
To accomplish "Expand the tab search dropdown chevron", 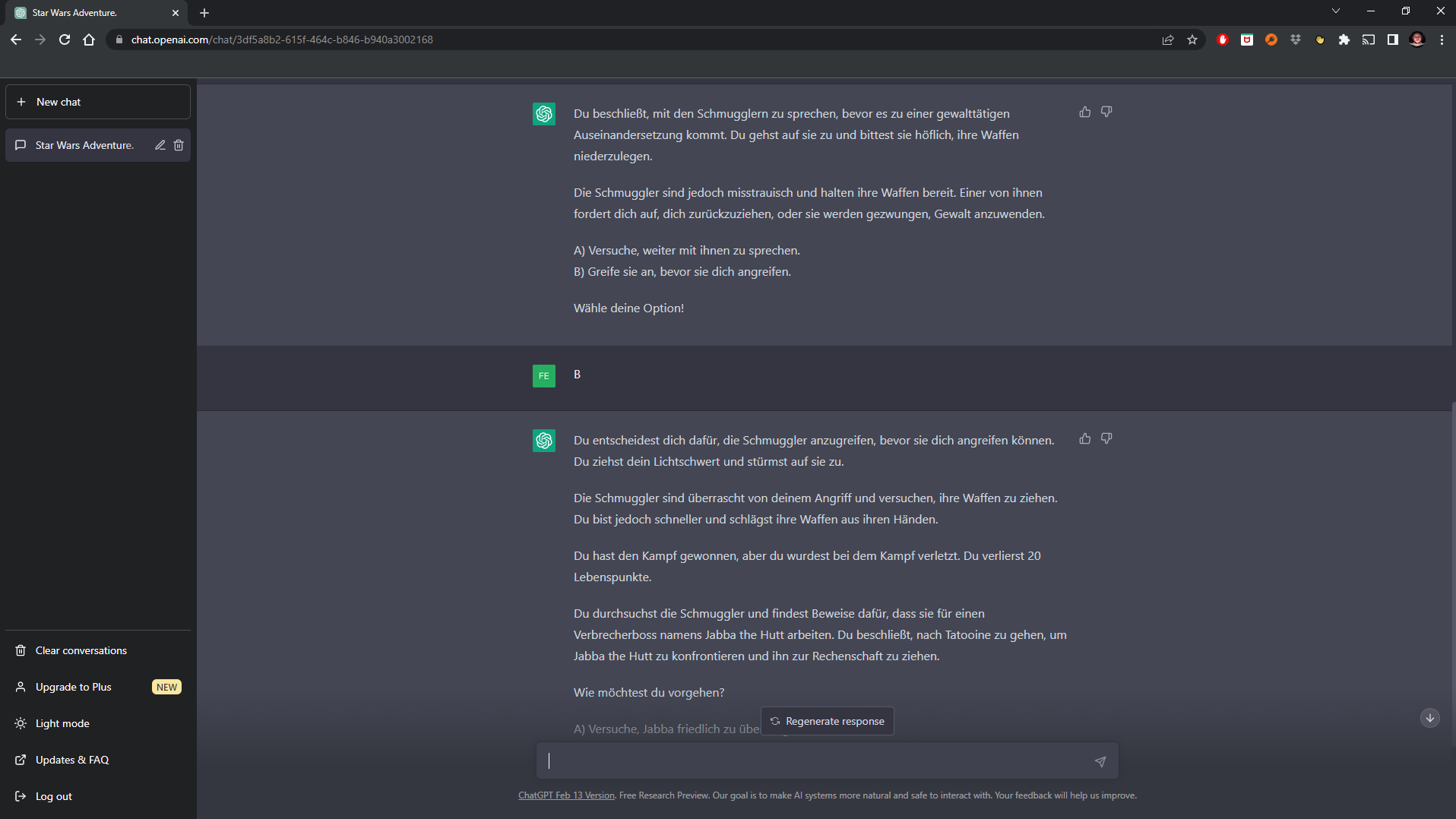I will pos(1335,11).
